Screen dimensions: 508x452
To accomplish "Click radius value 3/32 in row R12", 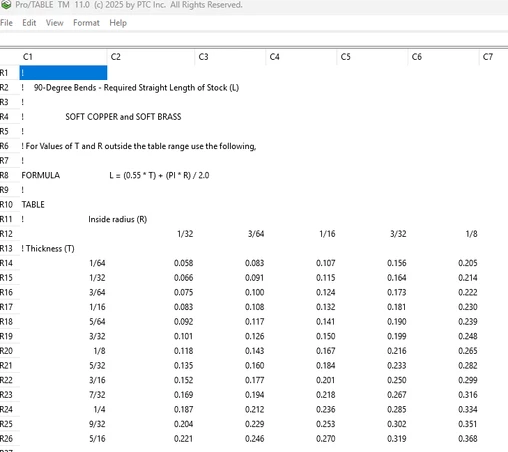I will click(x=398, y=234).
